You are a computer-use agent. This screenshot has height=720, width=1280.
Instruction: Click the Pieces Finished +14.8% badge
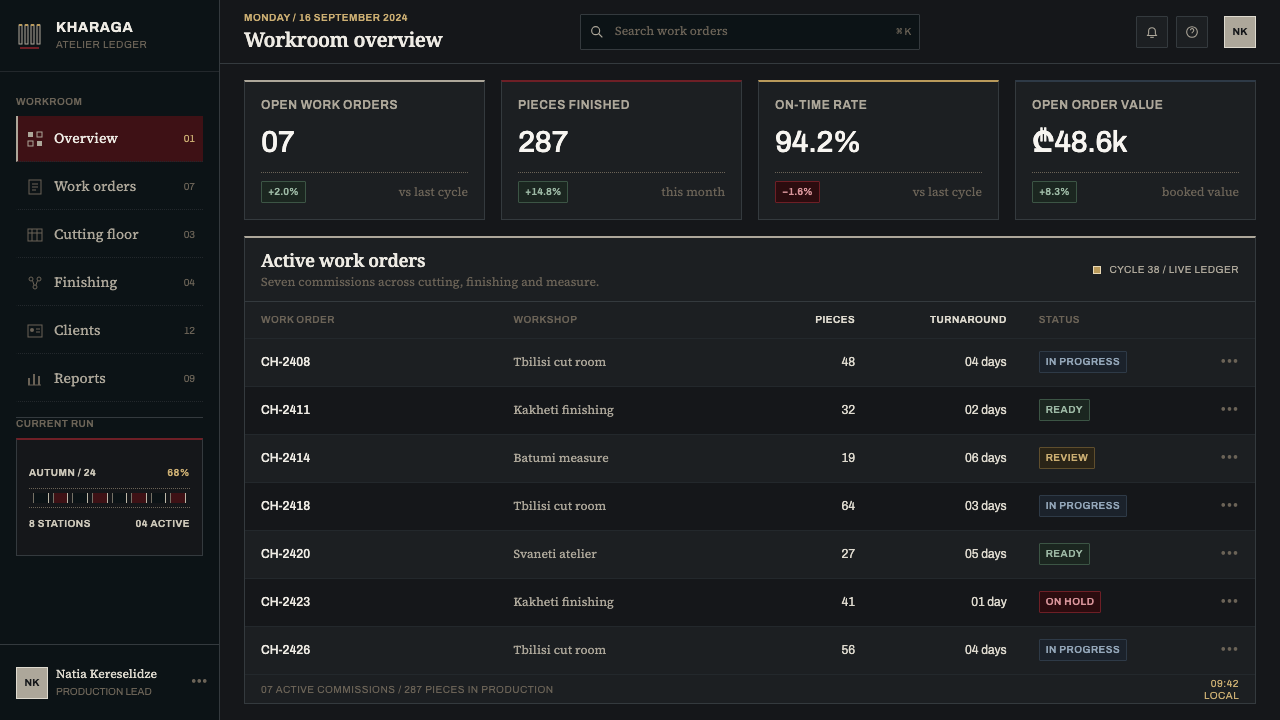543,192
